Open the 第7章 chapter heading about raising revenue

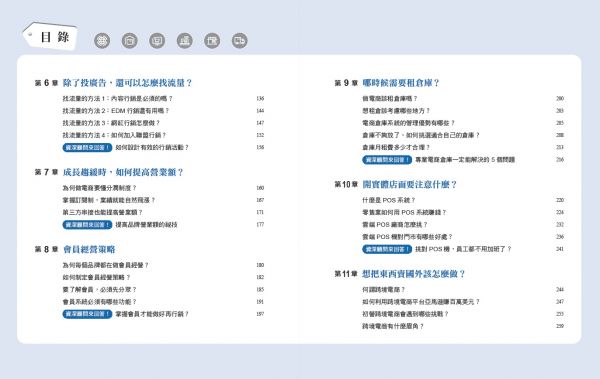pyautogui.click(x=109, y=172)
